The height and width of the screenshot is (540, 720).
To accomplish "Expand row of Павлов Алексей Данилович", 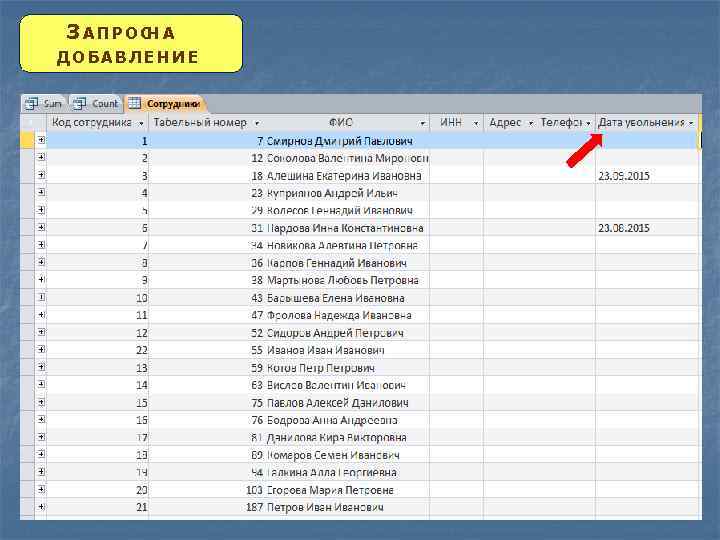I will (x=41, y=402).
